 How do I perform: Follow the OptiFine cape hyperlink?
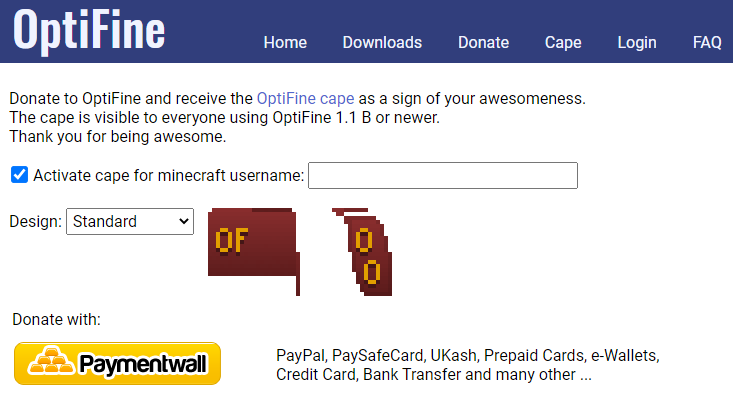click(x=306, y=99)
